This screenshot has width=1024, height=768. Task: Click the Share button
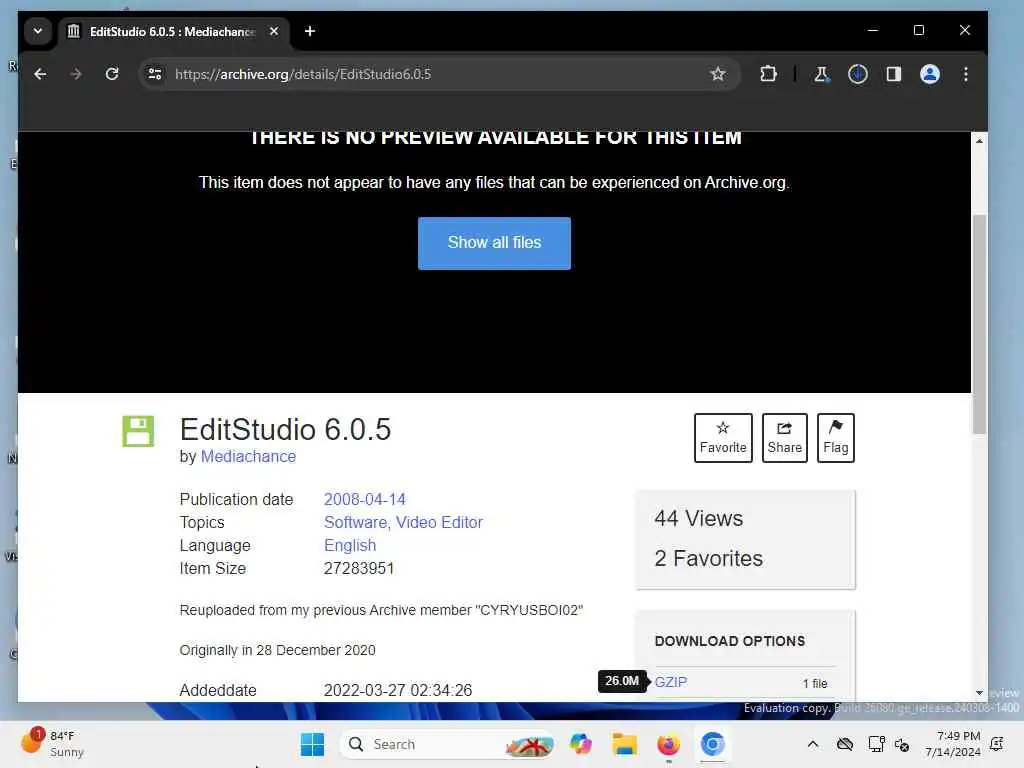(784, 438)
